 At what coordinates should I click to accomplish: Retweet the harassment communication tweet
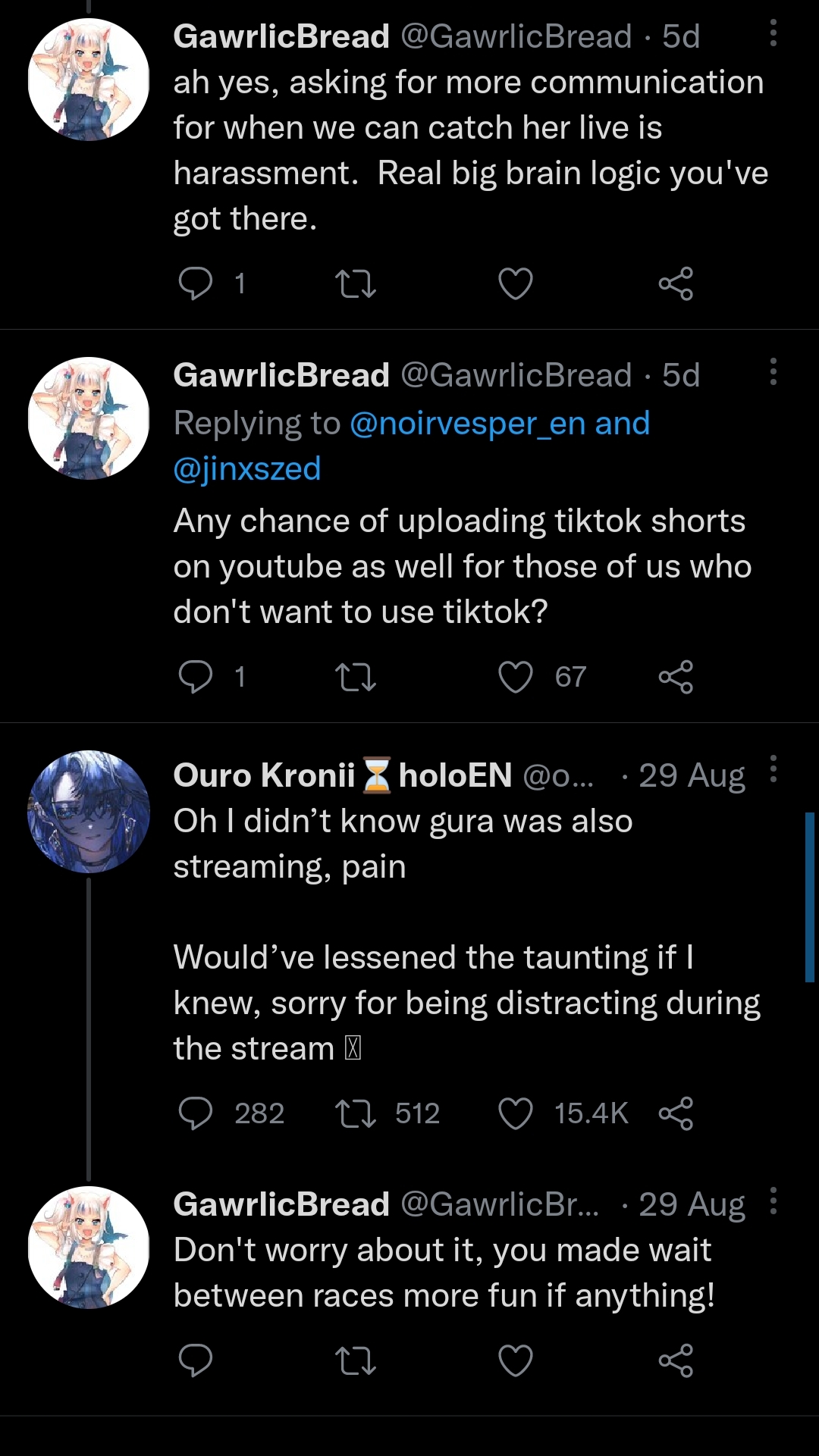(356, 284)
